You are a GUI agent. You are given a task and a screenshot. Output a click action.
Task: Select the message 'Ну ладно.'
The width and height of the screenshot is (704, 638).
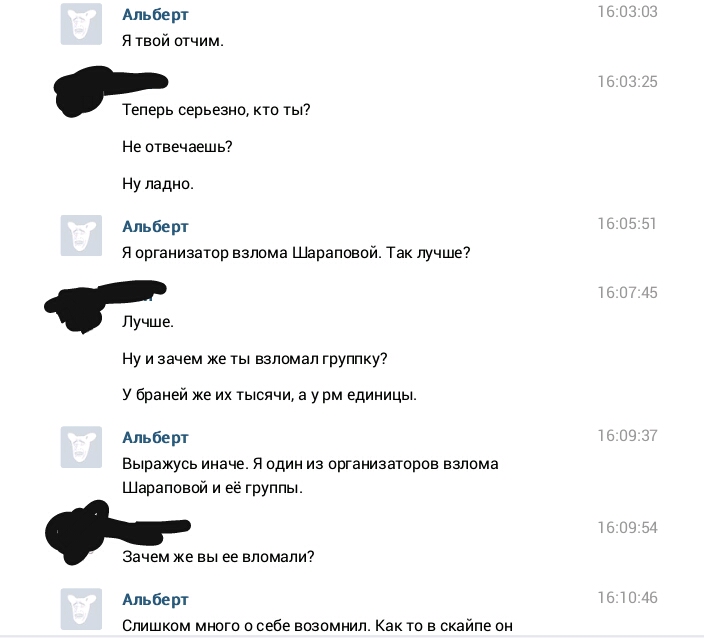click(x=158, y=184)
